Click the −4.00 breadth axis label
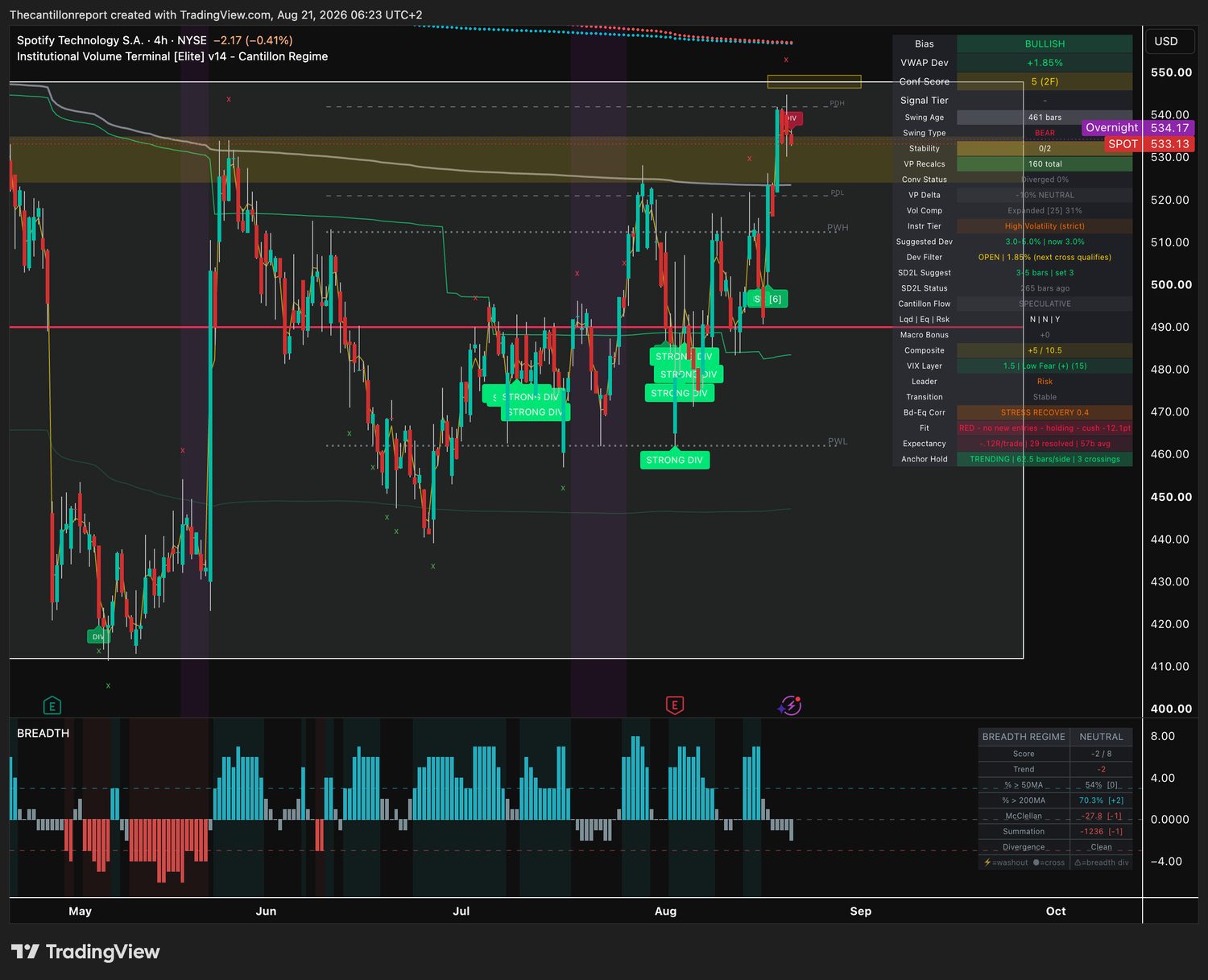The width and height of the screenshot is (1208, 980). (1166, 862)
